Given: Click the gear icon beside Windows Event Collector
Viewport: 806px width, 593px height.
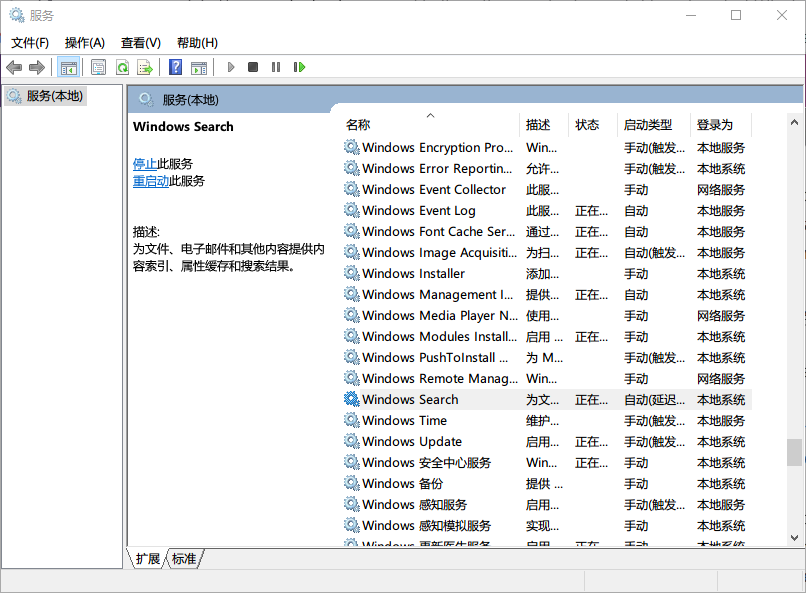Looking at the screenshot, I should (352, 189).
